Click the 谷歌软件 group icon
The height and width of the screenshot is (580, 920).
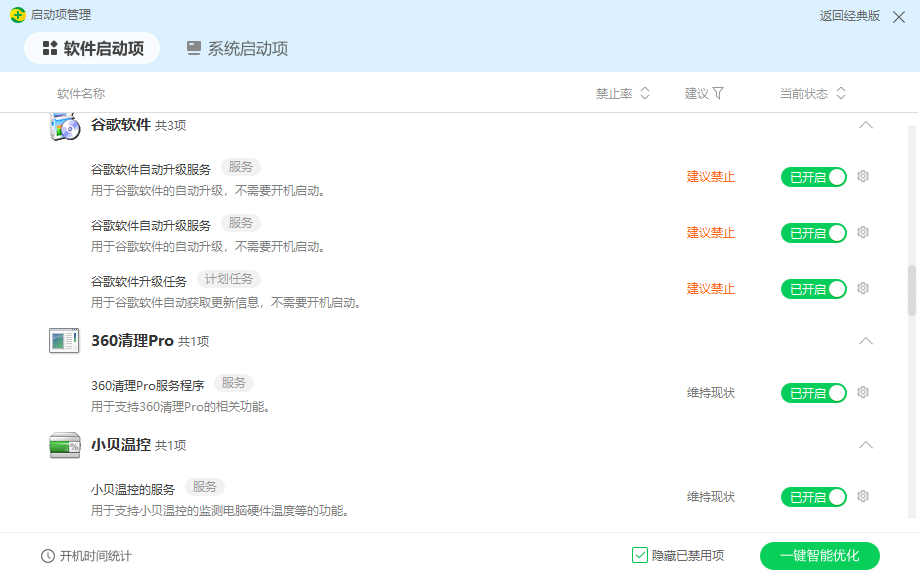(64, 125)
